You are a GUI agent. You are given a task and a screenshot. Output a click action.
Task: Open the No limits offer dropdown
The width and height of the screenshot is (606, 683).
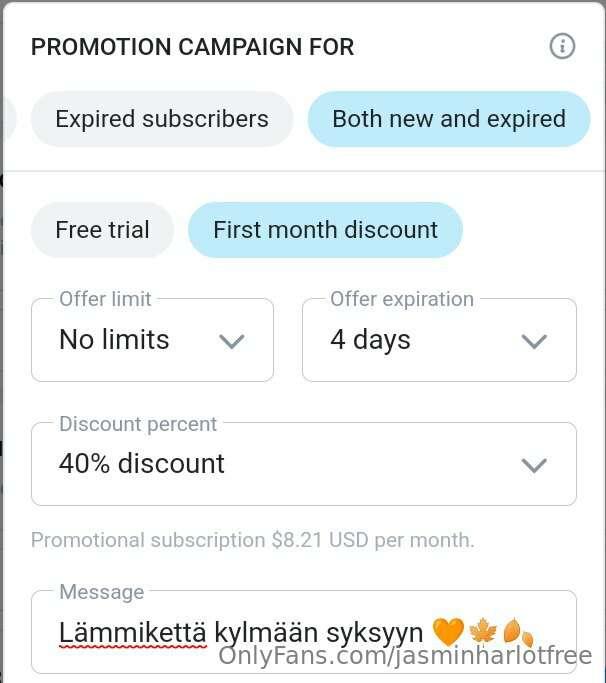click(x=152, y=340)
